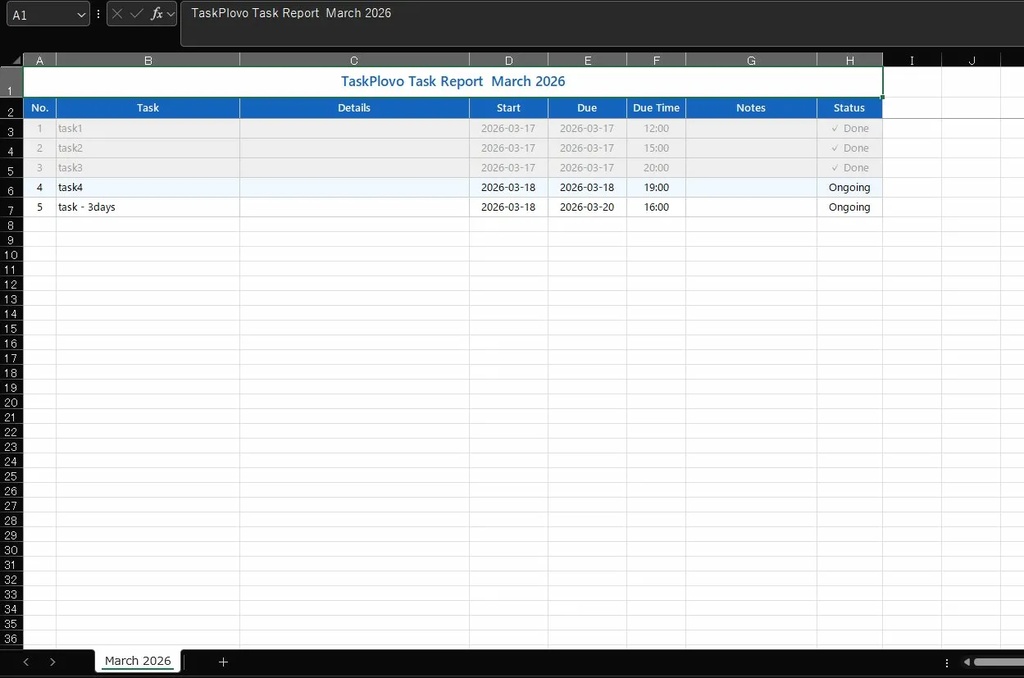Select column F header
This screenshot has width=1024, height=678.
[656, 60]
